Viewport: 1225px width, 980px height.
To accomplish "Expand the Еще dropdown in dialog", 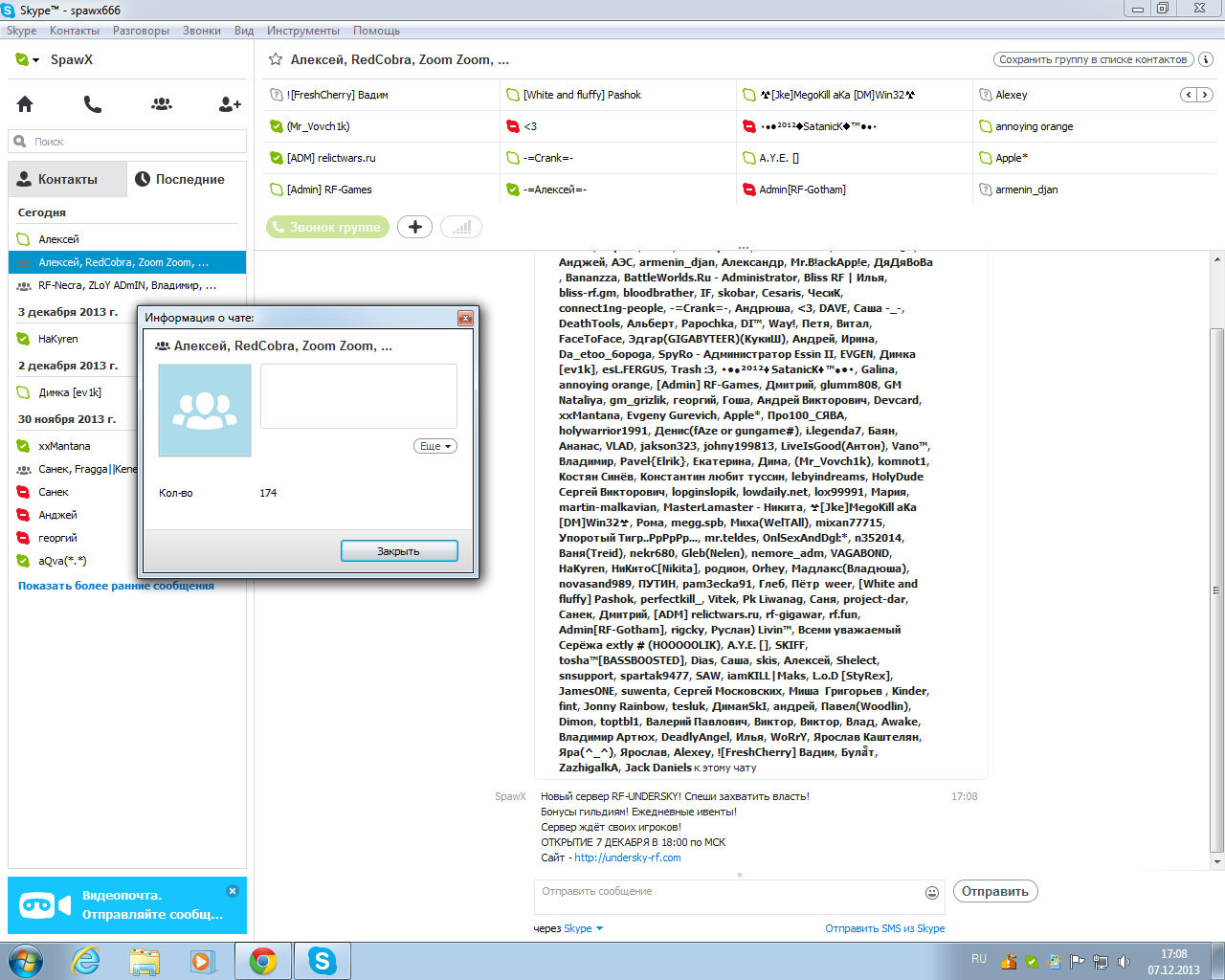I will point(435,446).
